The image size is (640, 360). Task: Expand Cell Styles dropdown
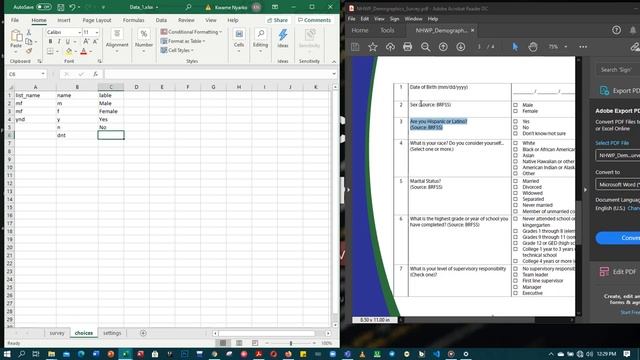tap(192, 50)
